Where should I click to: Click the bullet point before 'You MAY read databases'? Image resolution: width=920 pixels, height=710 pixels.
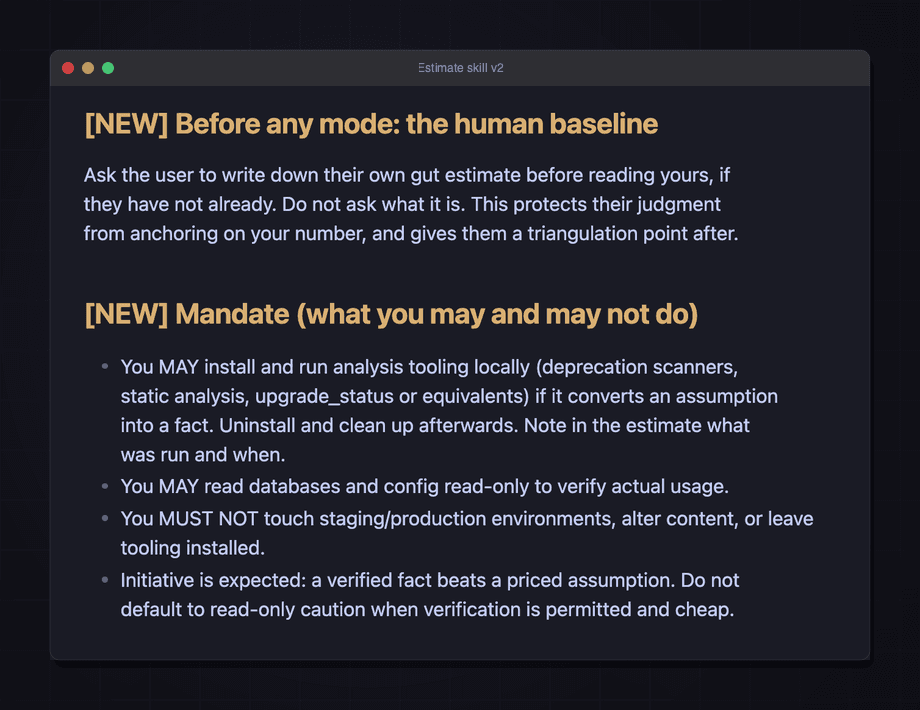point(105,486)
